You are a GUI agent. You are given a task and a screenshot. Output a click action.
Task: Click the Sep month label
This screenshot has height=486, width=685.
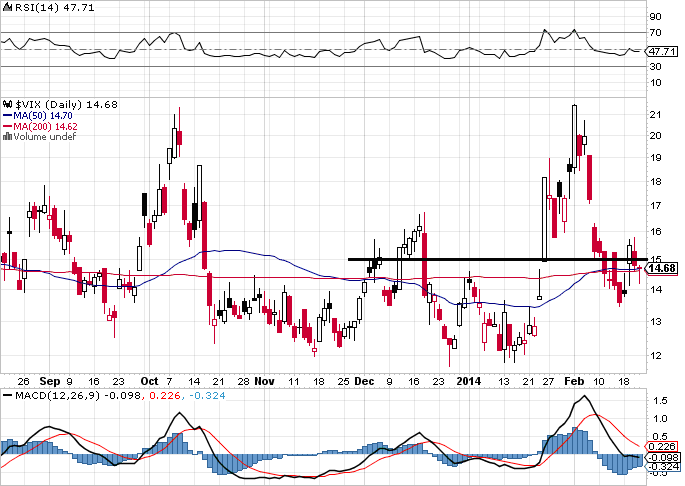49,382
